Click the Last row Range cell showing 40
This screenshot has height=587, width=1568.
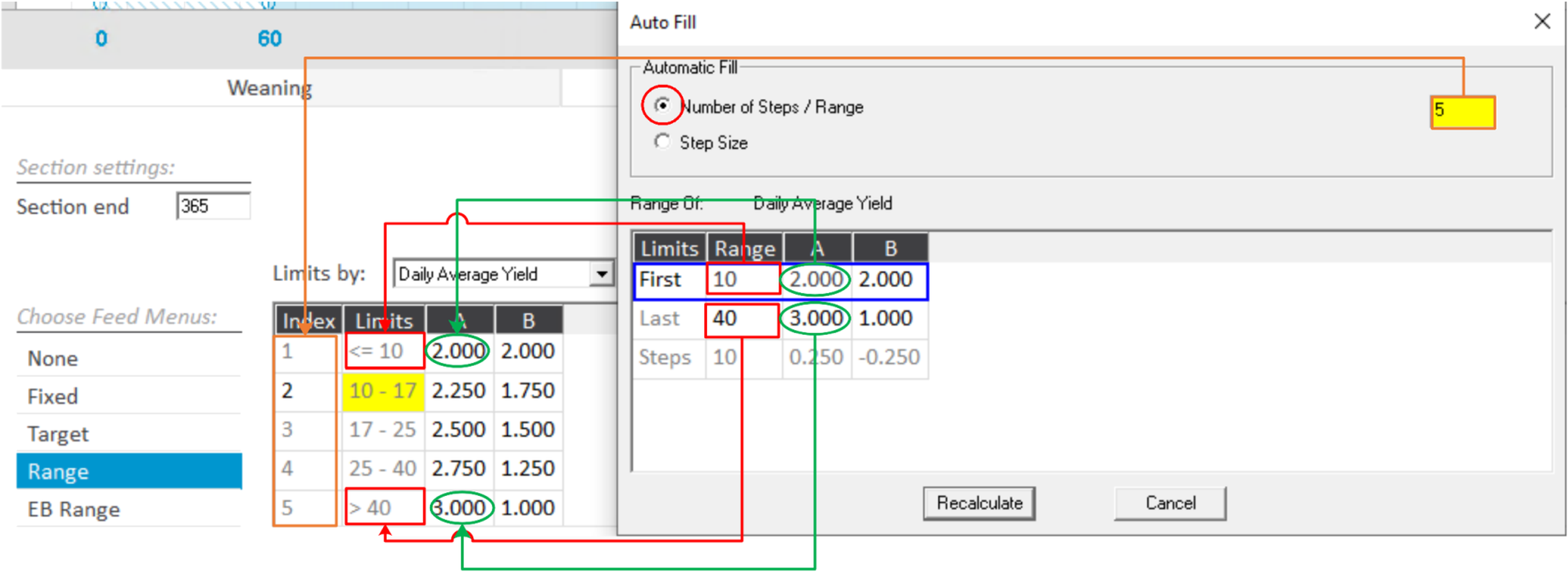[742, 319]
